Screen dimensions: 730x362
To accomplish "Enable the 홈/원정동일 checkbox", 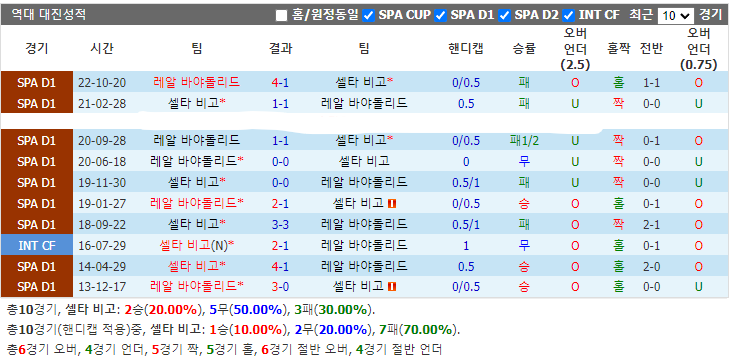I will click(x=281, y=15).
